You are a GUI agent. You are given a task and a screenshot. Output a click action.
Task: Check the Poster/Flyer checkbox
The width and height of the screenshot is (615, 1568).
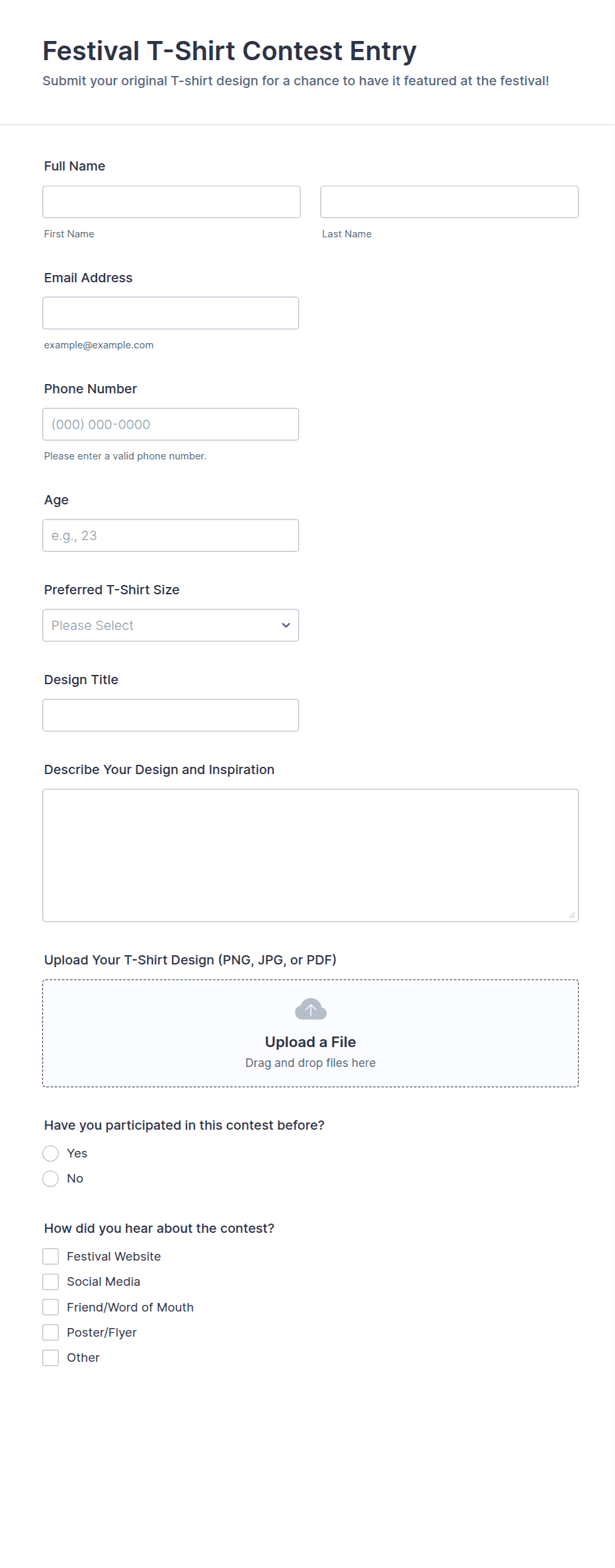pos(51,1332)
